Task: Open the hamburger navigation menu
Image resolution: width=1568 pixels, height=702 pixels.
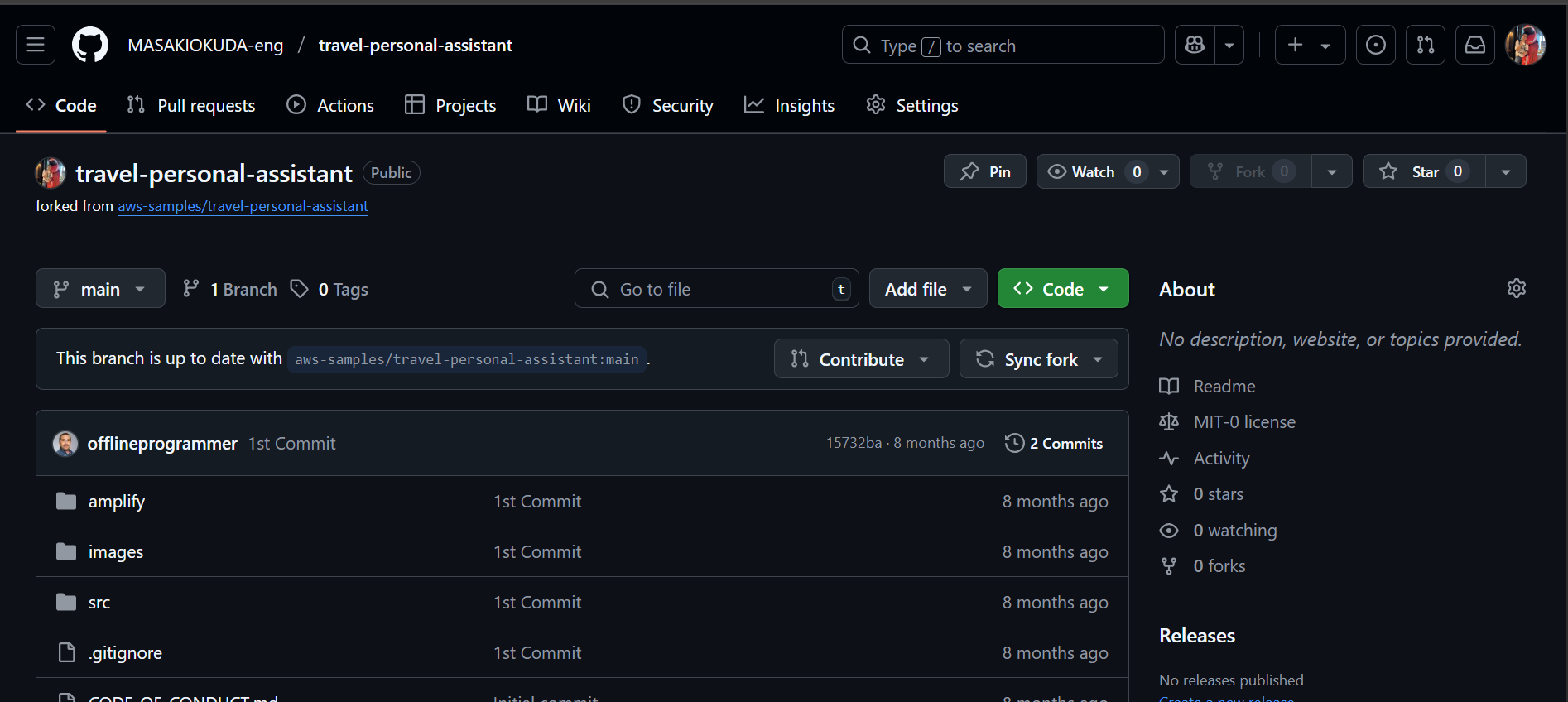Action: tap(36, 45)
